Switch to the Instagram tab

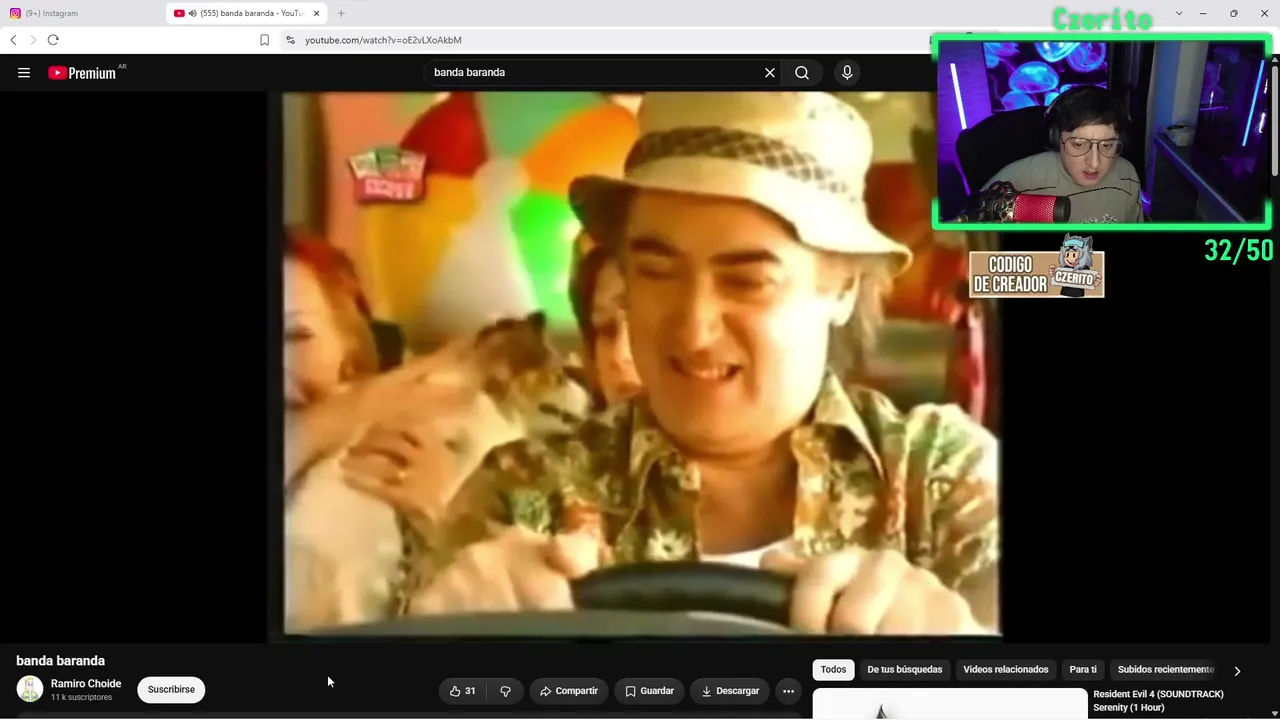[x=80, y=13]
